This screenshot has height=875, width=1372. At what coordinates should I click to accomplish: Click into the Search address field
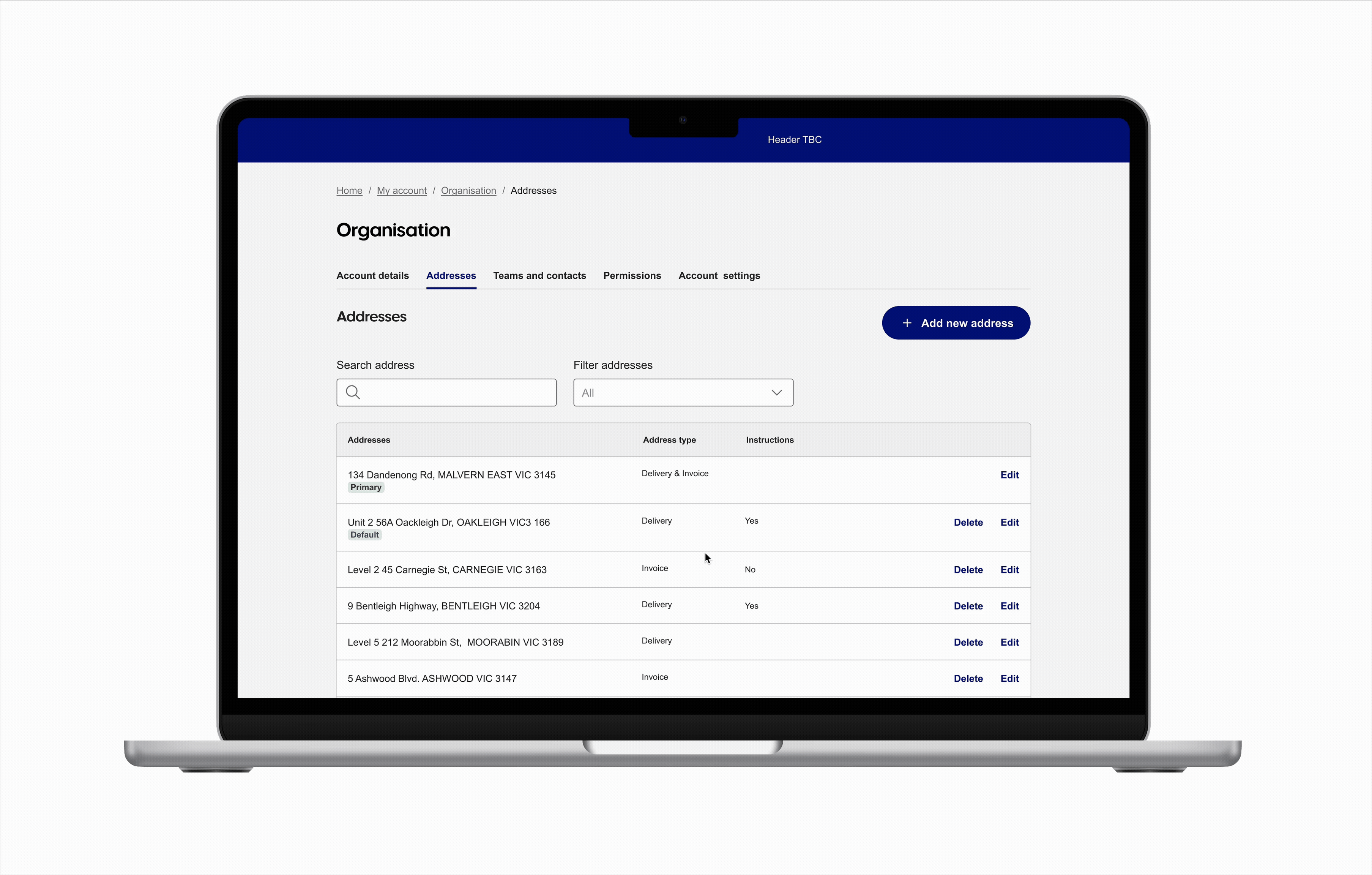click(x=446, y=393)
